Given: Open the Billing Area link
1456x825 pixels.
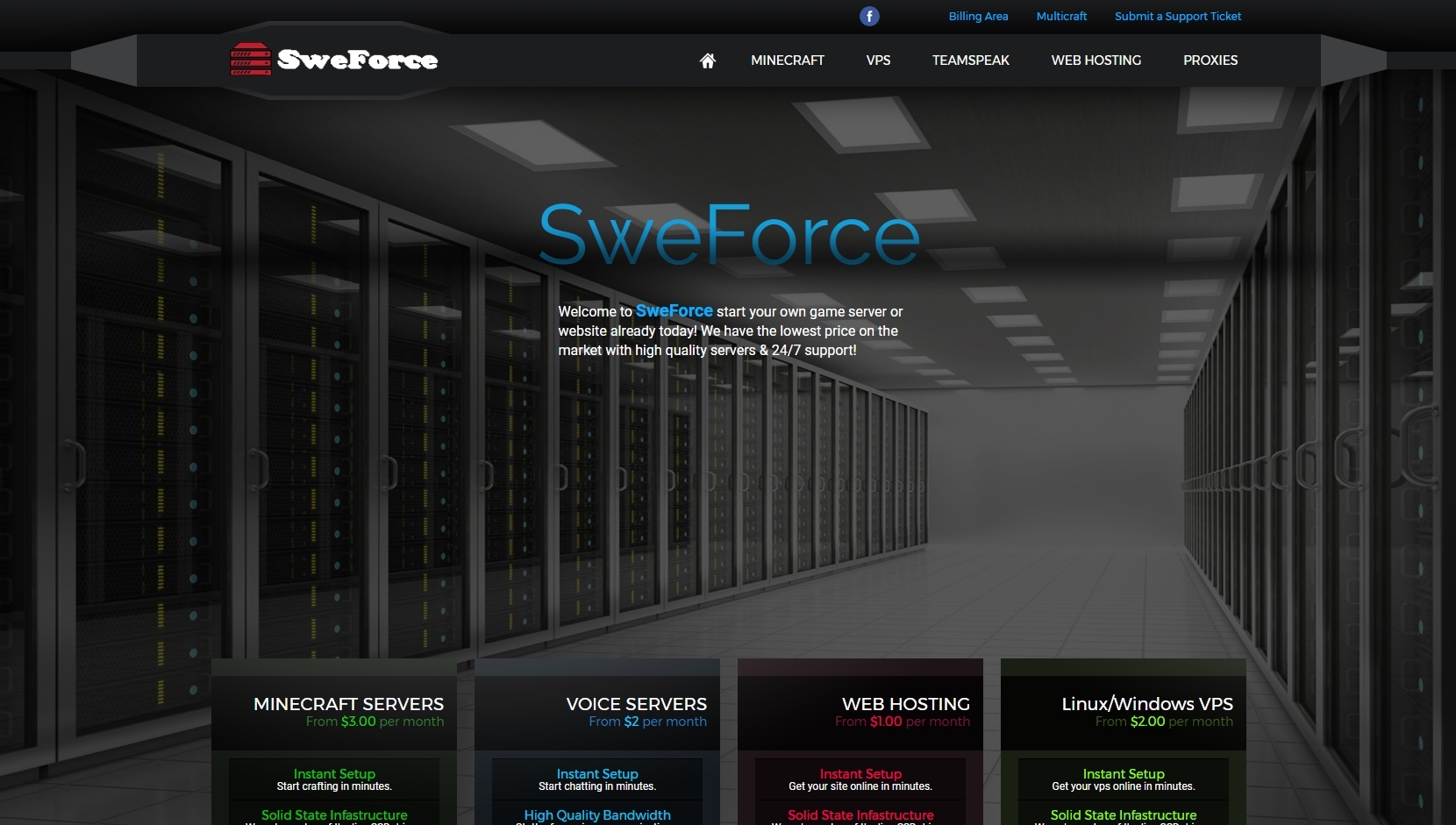Looking at the screenshot, I should coord(978,17).
